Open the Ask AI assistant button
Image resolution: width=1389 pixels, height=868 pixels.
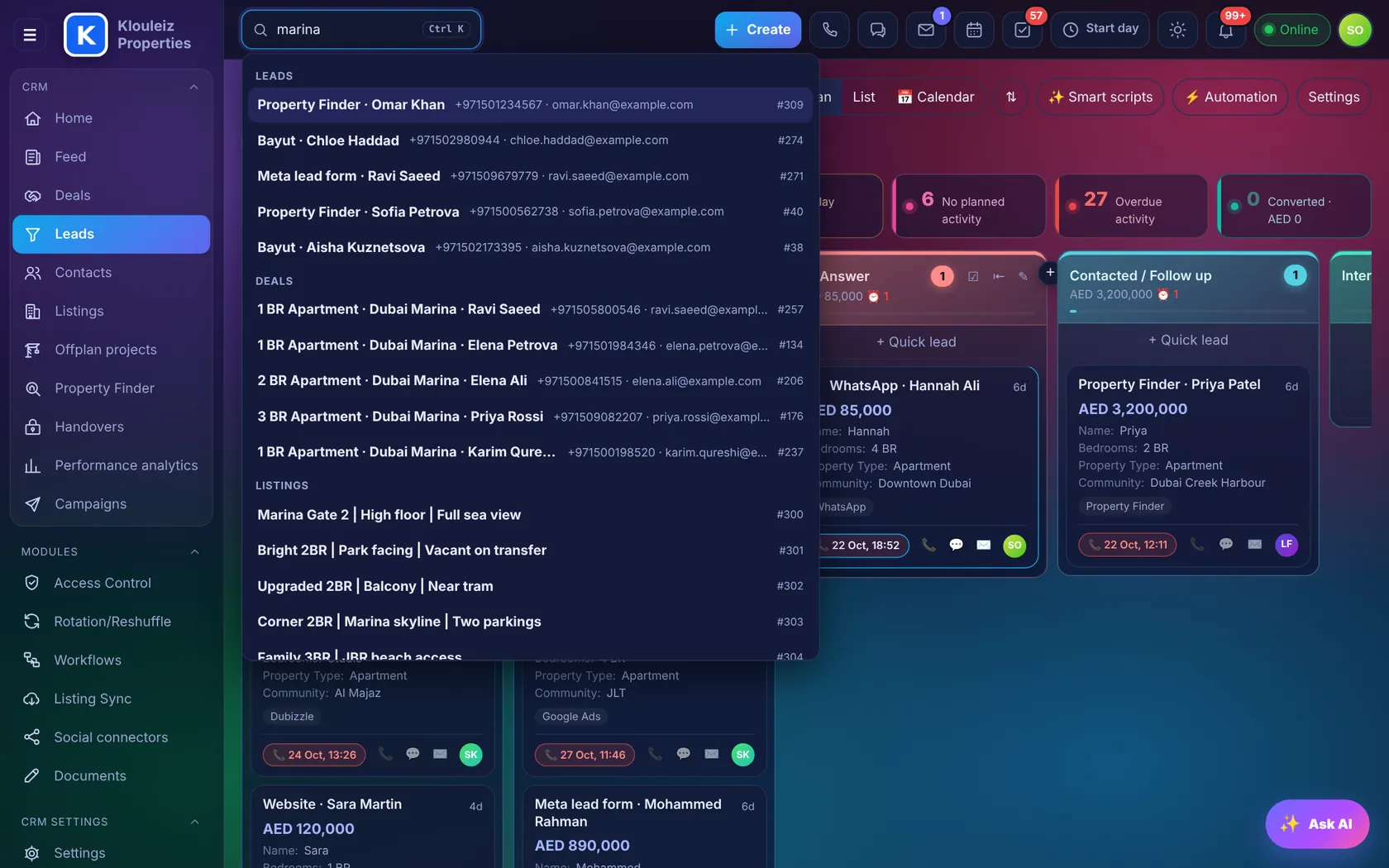[x=1317, y=823]
